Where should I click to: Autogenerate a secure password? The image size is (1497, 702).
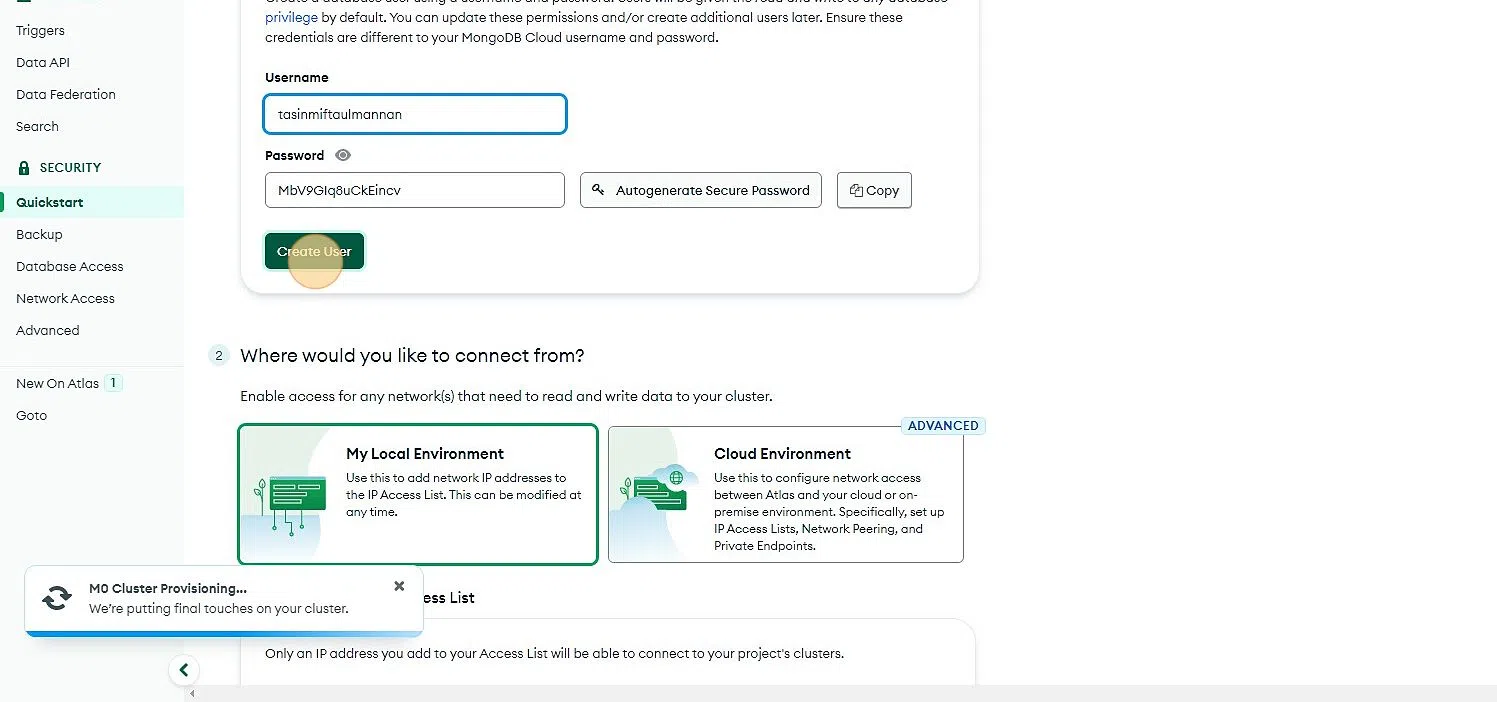(701, 190)
